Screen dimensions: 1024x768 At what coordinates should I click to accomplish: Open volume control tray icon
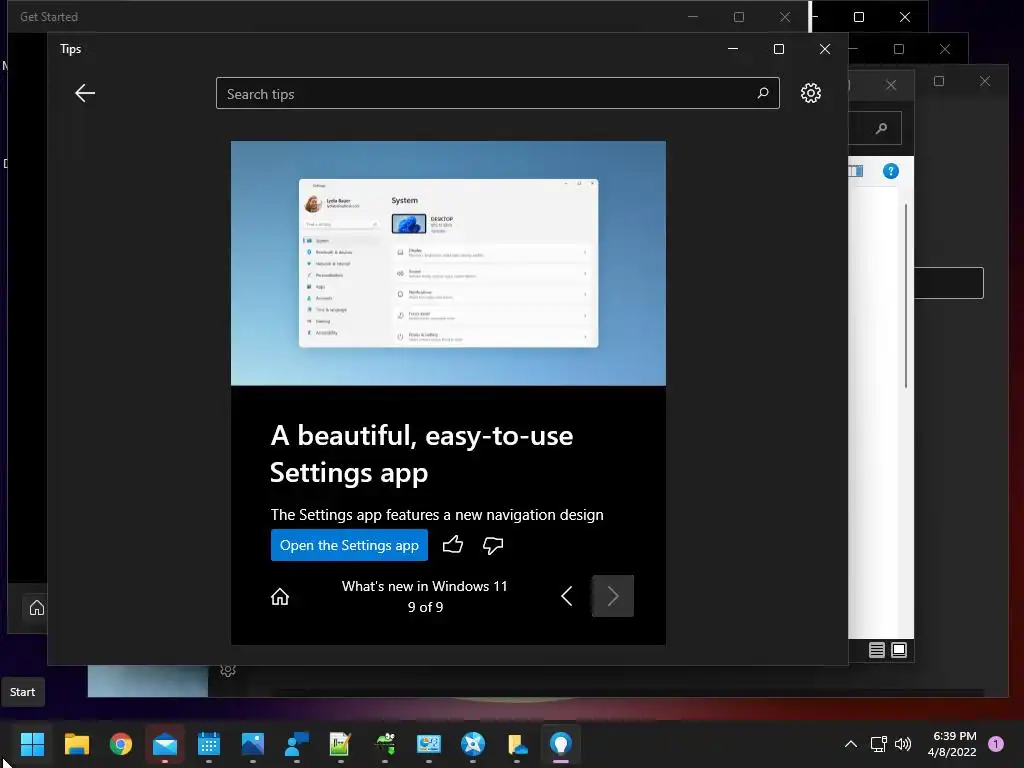(903, 744)
